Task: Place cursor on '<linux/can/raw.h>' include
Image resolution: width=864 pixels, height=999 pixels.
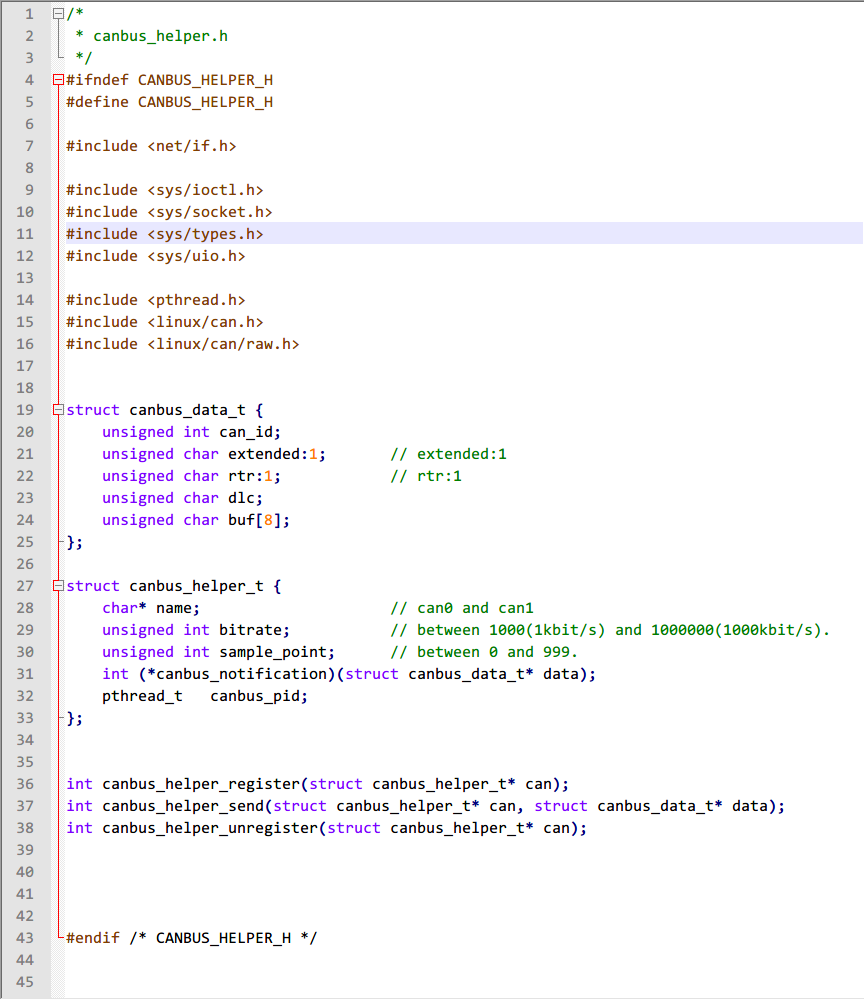Action: (x=223, y=344)
